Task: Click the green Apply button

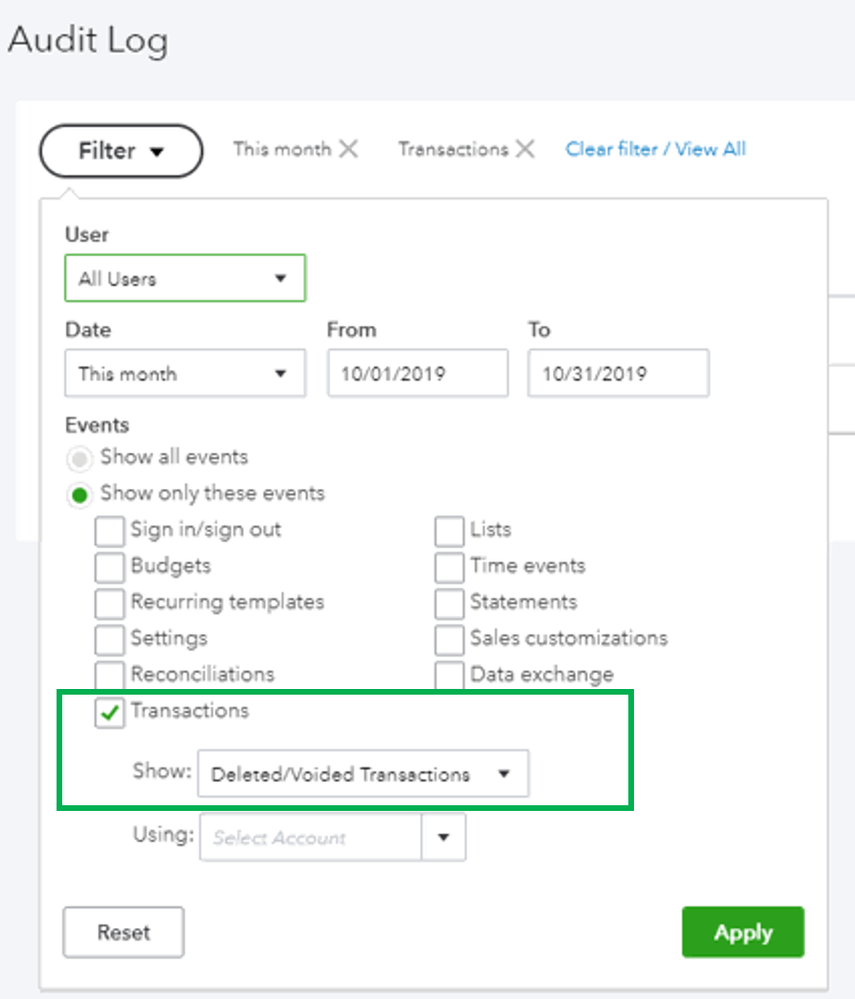Action: point(742,933)
